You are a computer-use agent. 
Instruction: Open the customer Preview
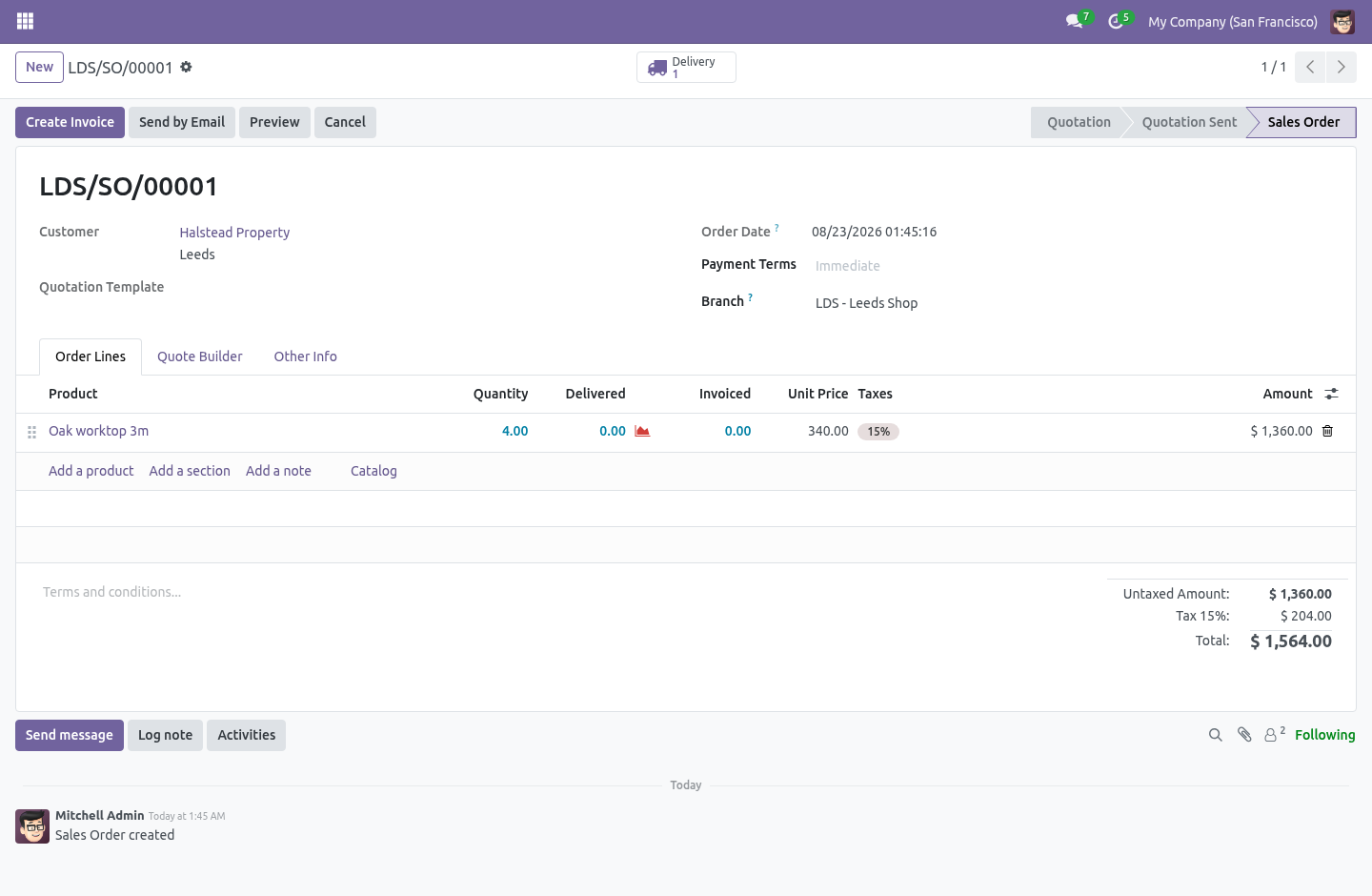coord(274,122)
